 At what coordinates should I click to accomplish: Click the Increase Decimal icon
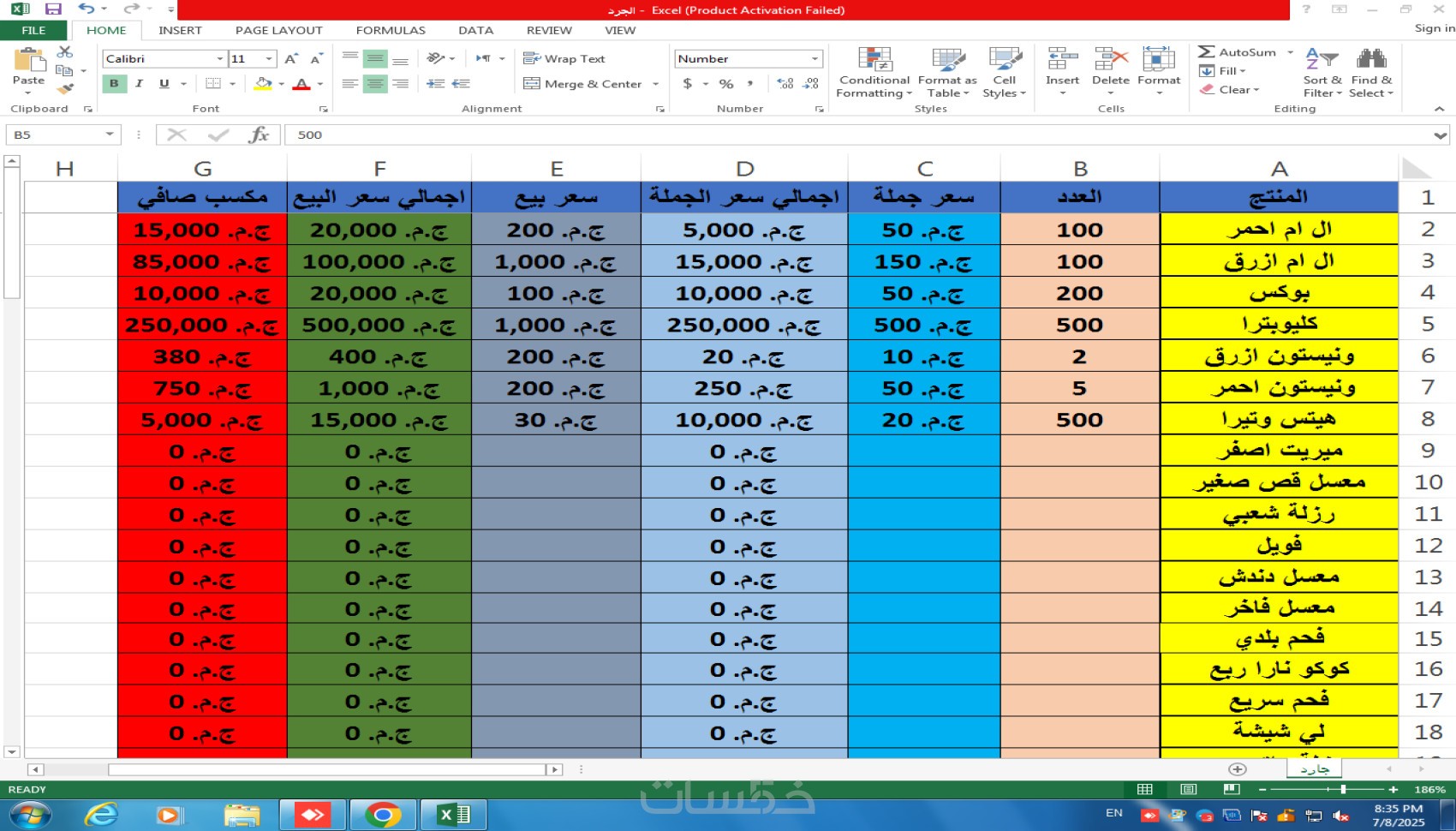[785, 84]
